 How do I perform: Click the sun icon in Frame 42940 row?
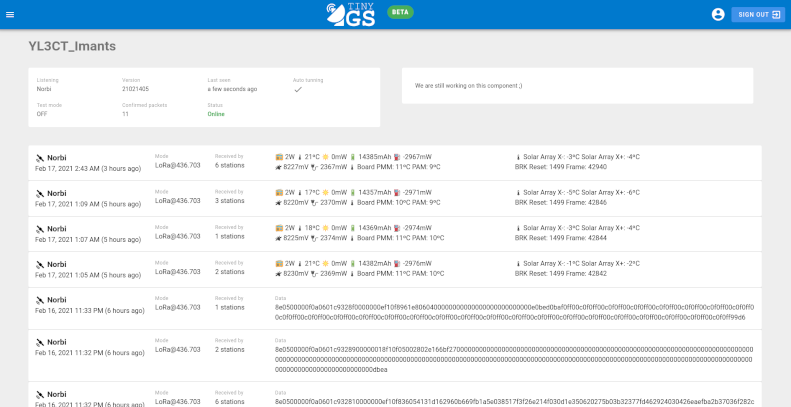tap(326, 157)
